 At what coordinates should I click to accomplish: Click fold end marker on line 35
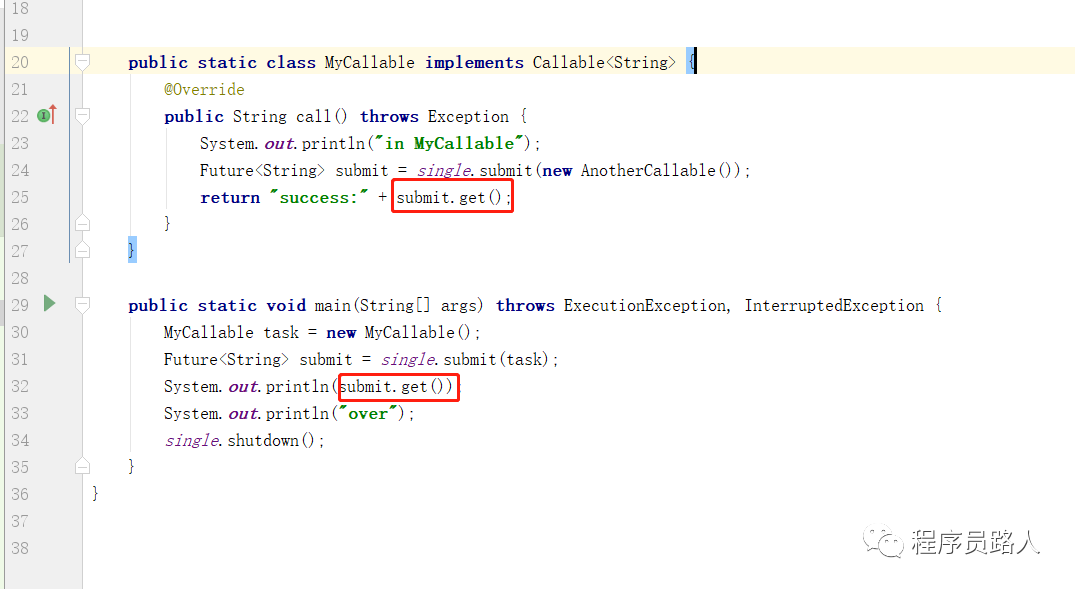(x=82, y=466)
